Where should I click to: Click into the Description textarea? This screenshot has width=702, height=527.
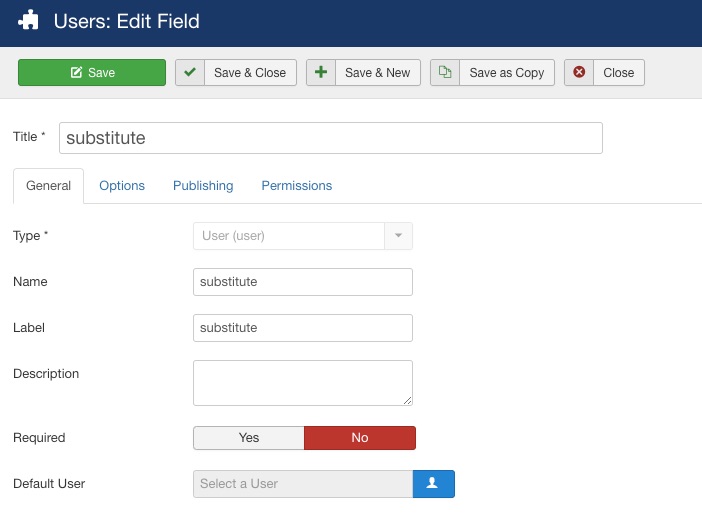[303, 383]
